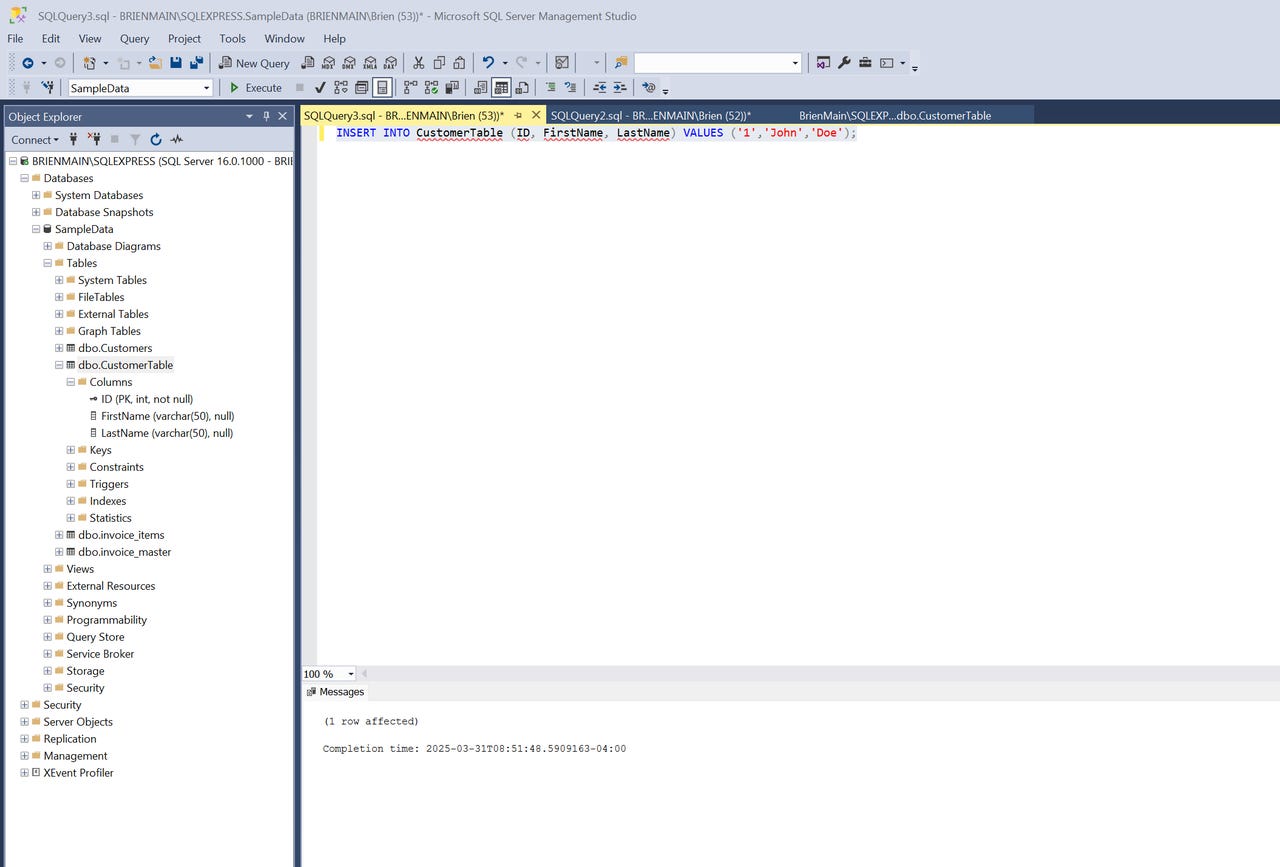The image size is (1280, 867).
Task: Open a New Query window
Action: click(254, 63)
